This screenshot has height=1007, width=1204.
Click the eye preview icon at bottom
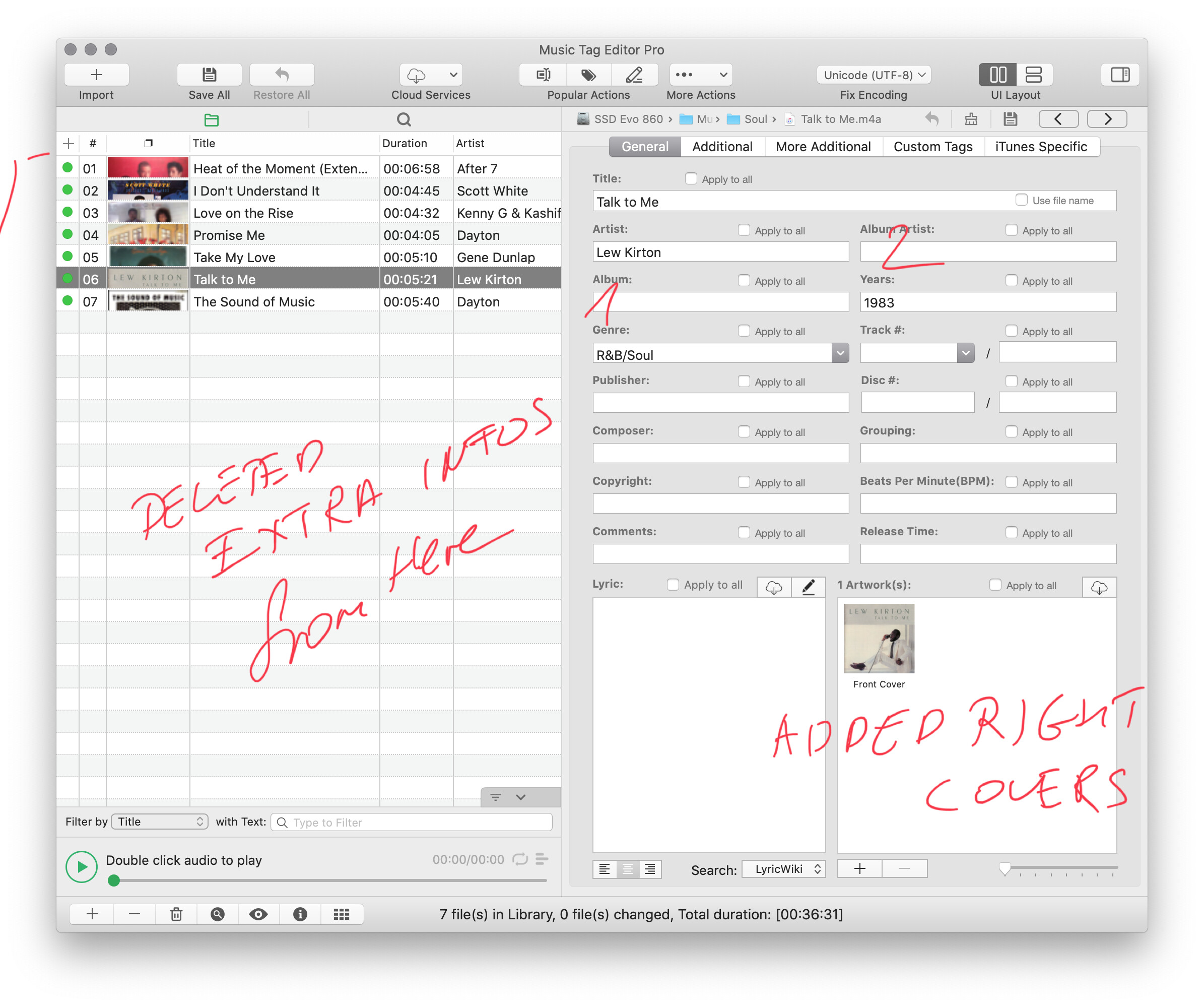pos(258,914)
